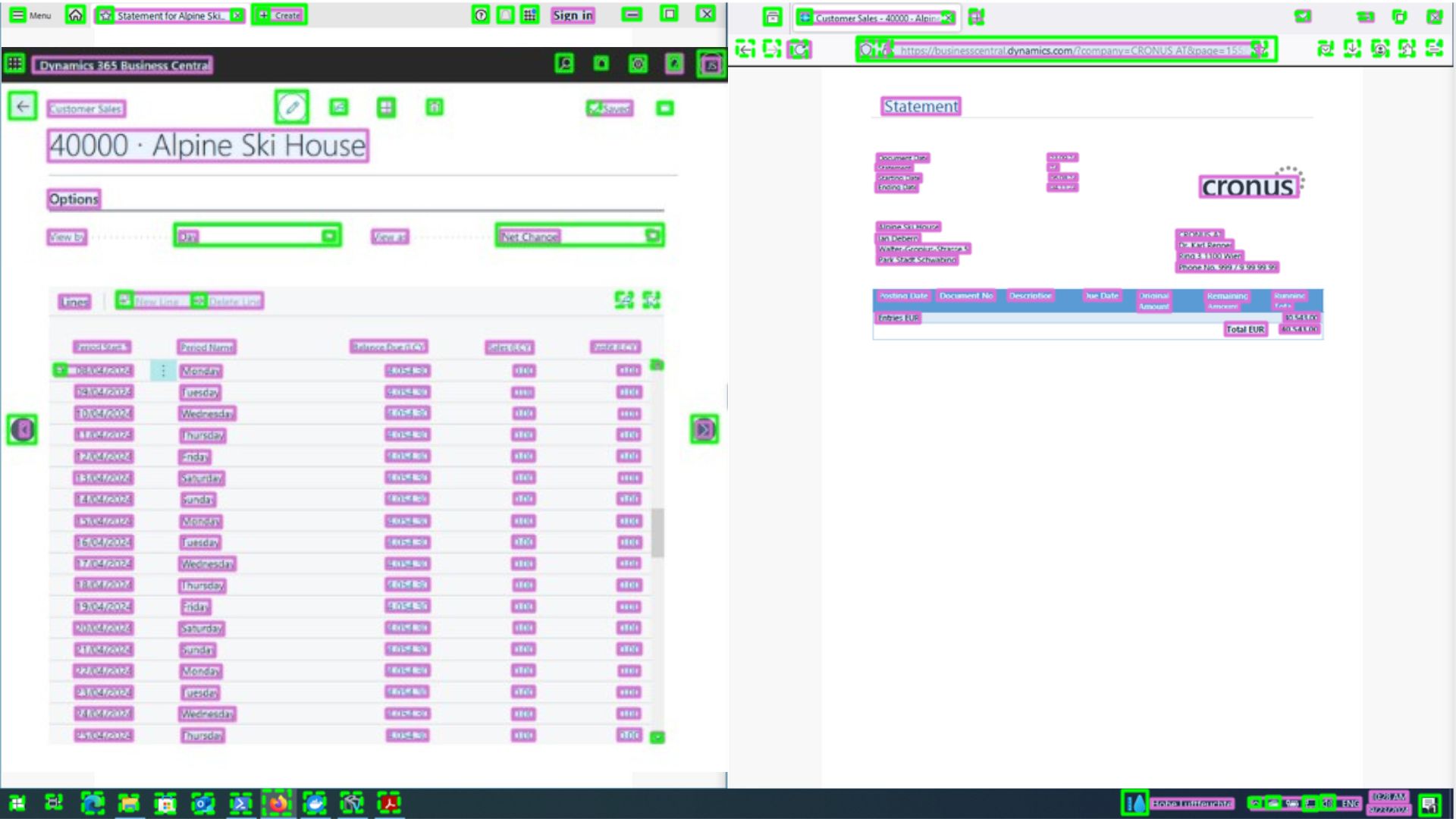Click the Create button in Acrobat
The width and height of the screenshot is (1456, 819).
click(x=280, y=15)
